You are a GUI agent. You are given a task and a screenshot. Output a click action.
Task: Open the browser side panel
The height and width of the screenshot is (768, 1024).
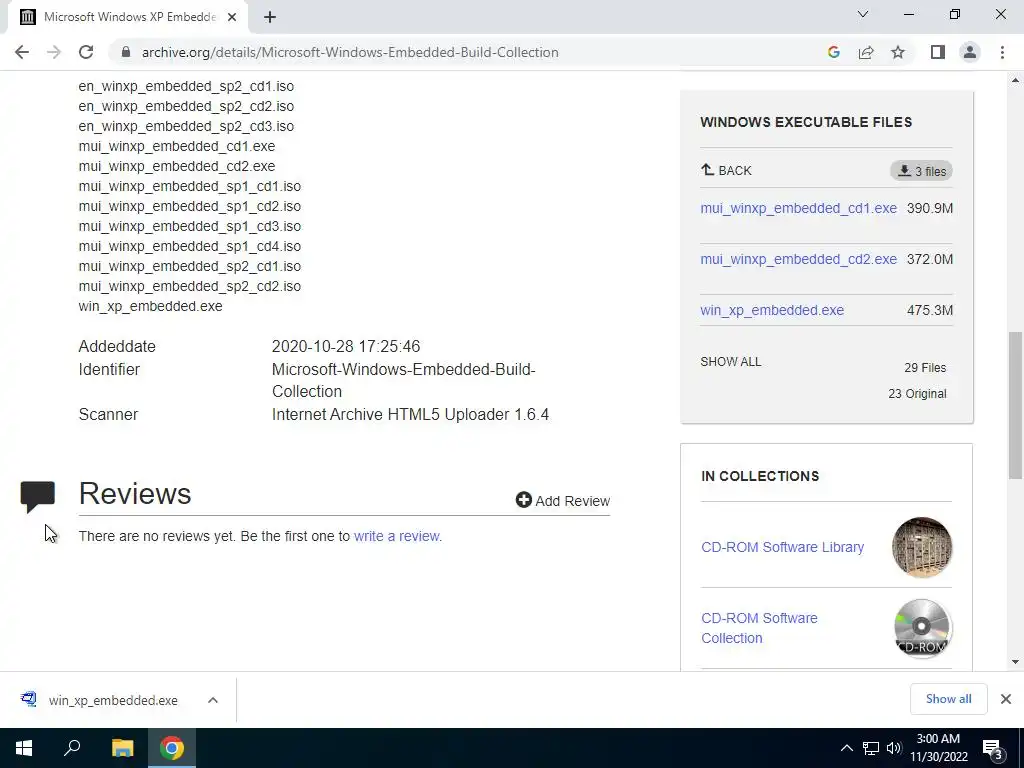click(x=938, y=52)
